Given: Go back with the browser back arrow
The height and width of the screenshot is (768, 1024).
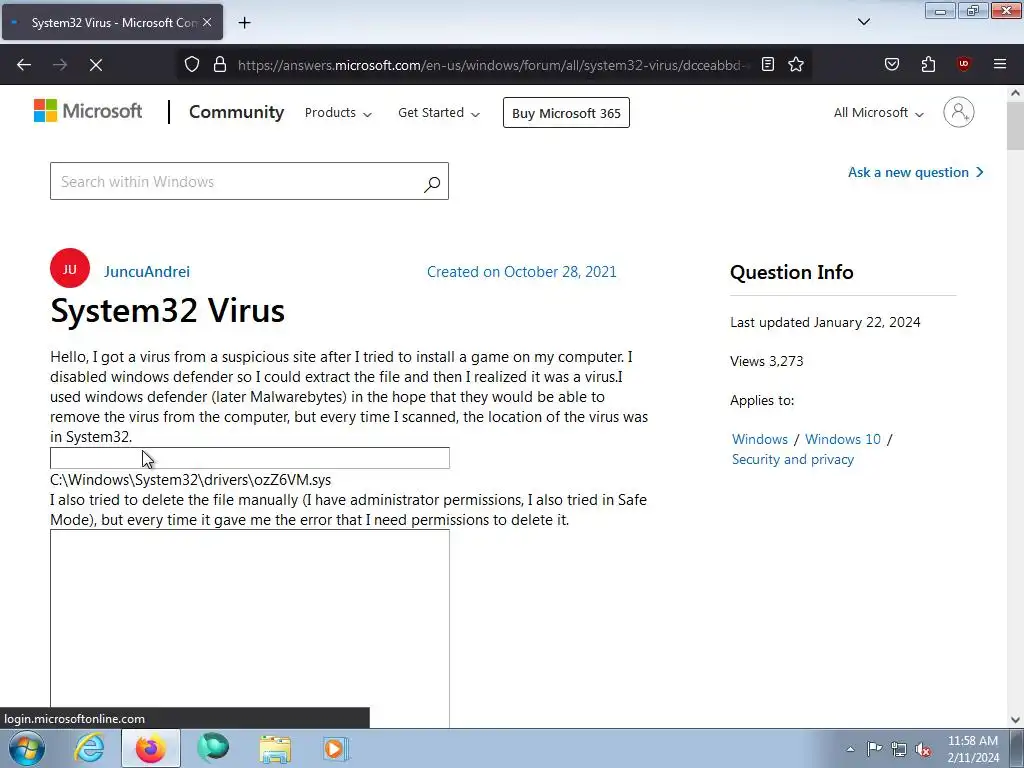Looking at the screenshot, I should [x=24, y=65].
